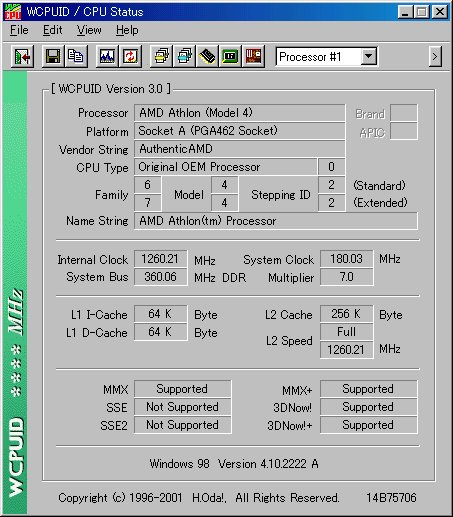The width and height of the screenshot is (453, 517).
Task: Click the WCPUID title bar app icon
Action: (13, 12)
